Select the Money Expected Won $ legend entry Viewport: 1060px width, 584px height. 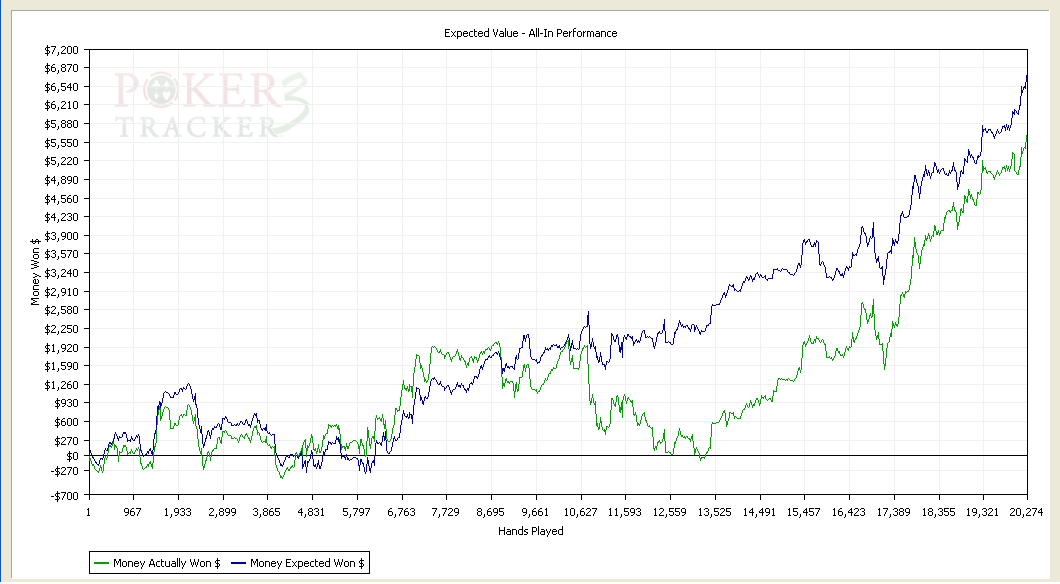pyautogui.click(x=306, y=564)
